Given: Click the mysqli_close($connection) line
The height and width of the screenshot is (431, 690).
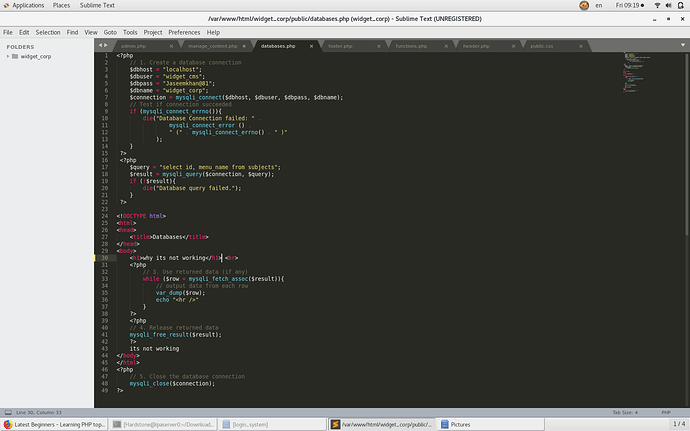Looking at the screenshot, I should (x=172, y=384).
